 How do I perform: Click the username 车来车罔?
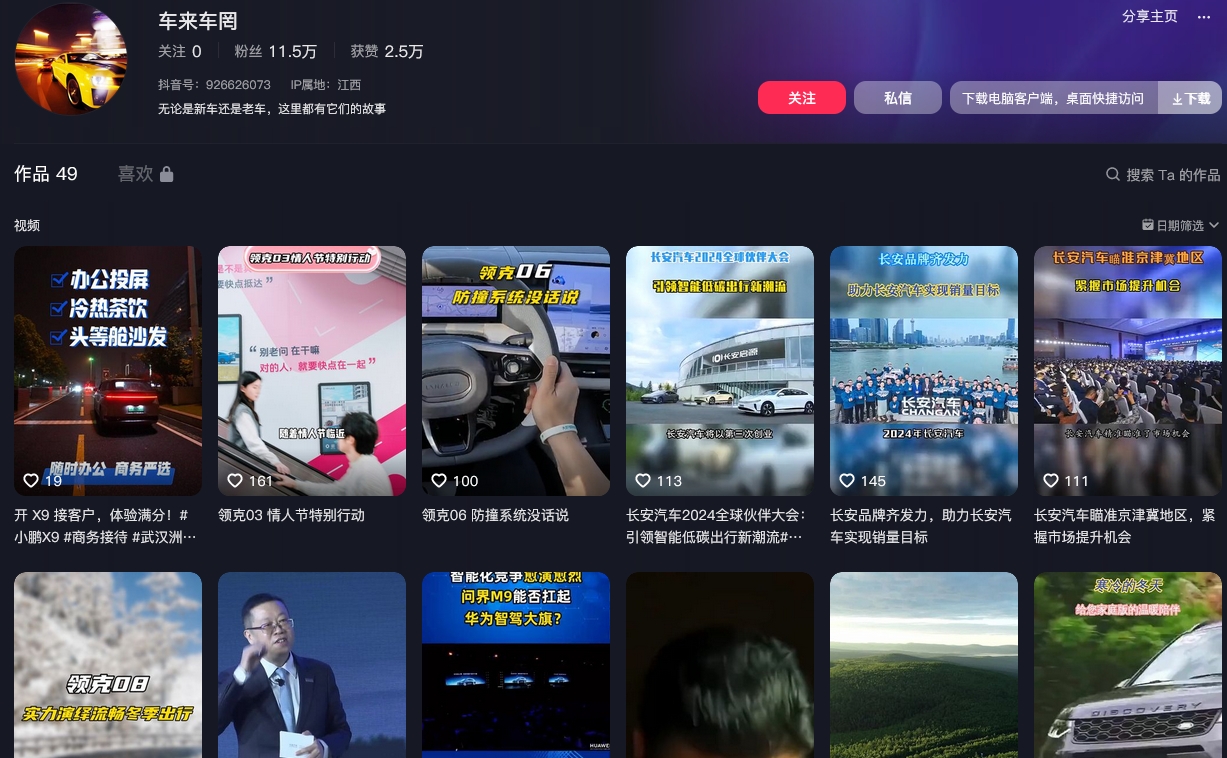click(x=198, y=21)
